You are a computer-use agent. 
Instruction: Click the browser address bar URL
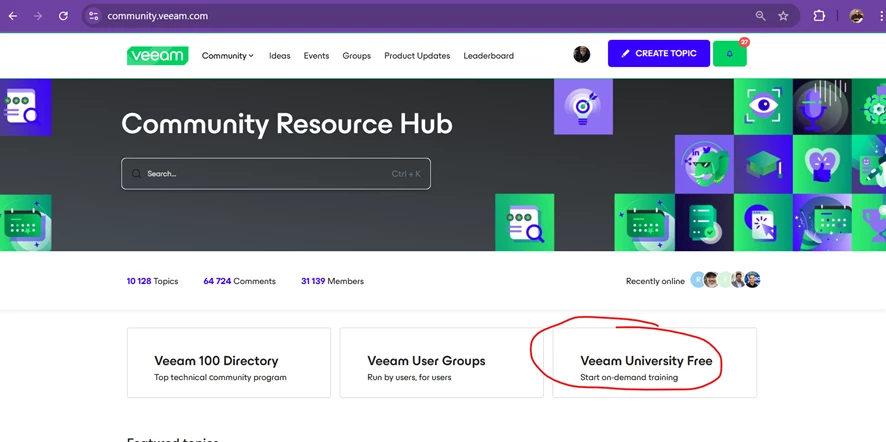(x=158, y=16)
